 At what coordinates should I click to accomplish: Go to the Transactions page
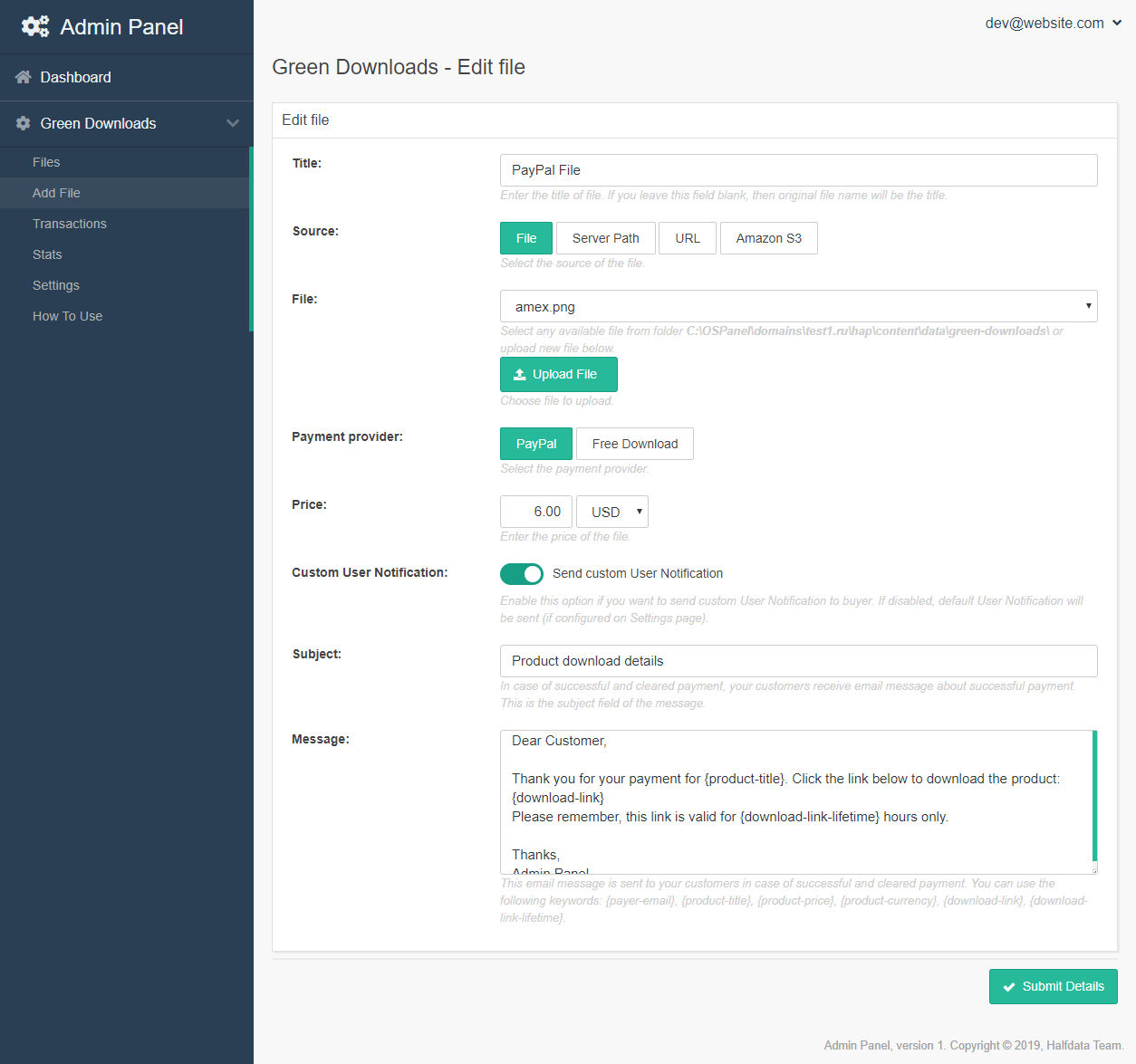69,224
